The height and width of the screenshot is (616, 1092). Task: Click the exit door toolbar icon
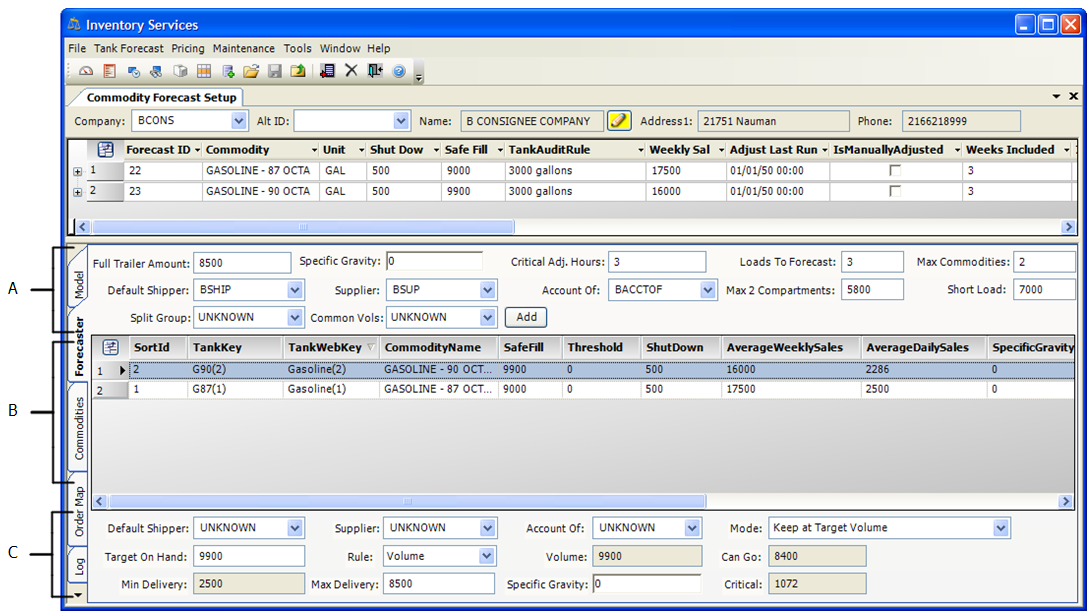[x=374, y=71]
